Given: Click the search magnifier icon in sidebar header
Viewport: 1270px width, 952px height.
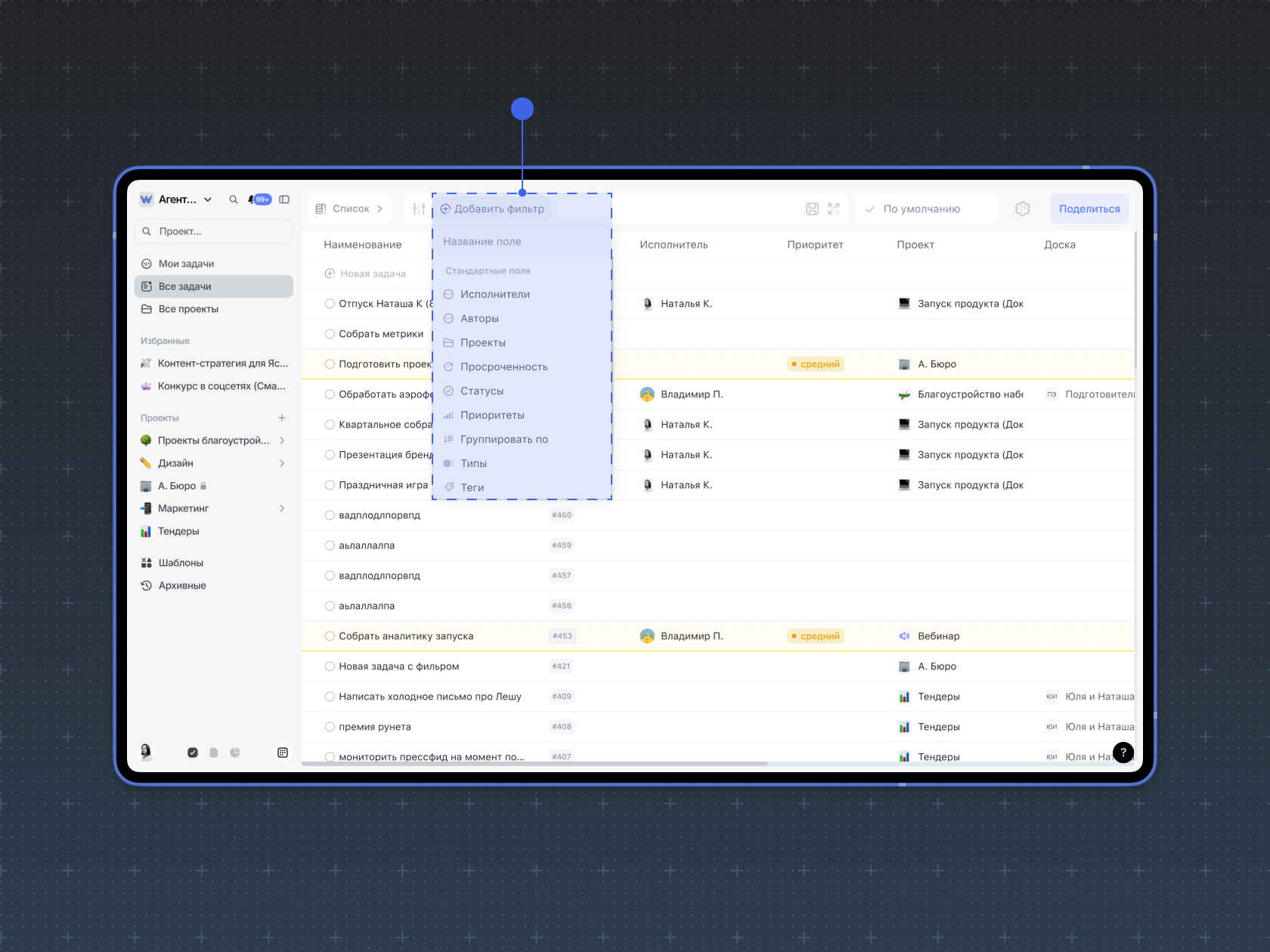Looking at the screenshot, I should (234, 199).
